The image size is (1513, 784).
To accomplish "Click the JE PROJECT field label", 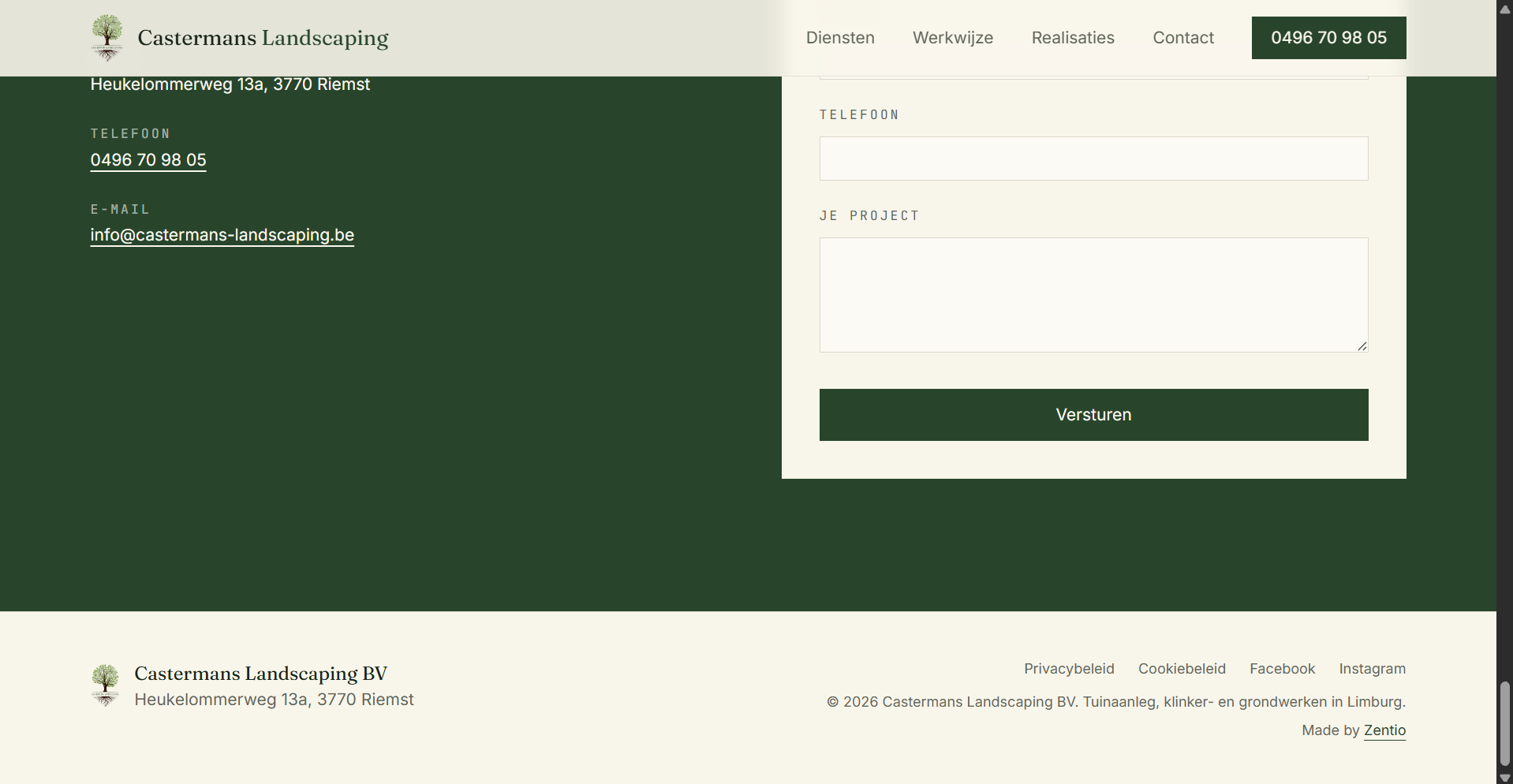I will [869, 216].
